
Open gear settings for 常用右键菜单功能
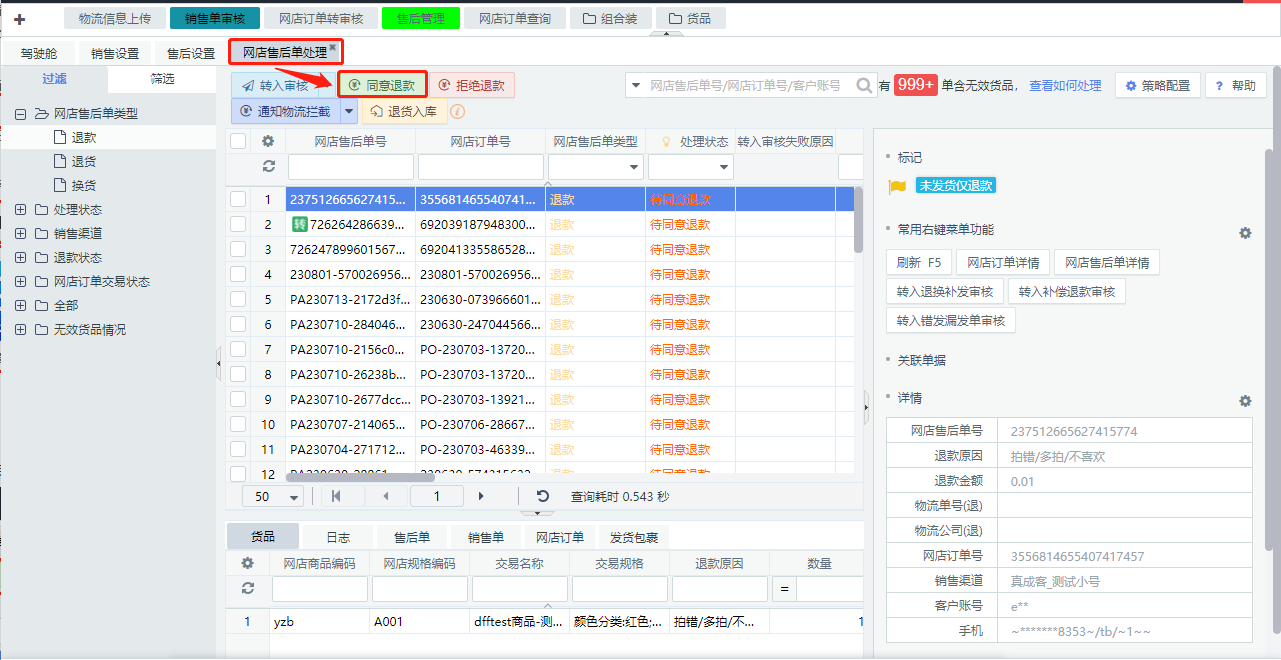pyautogui.click(x=1245, y=233)
